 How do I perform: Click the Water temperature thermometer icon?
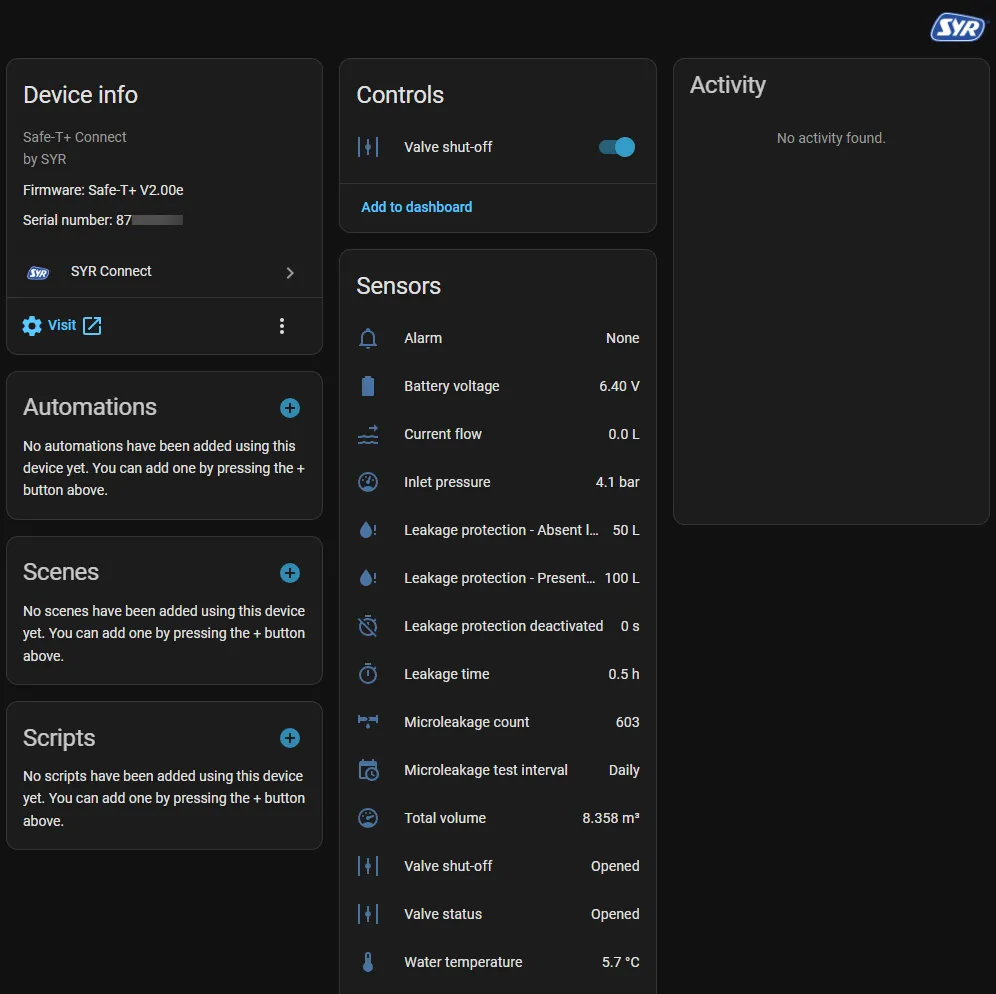(x=368, y=962)
